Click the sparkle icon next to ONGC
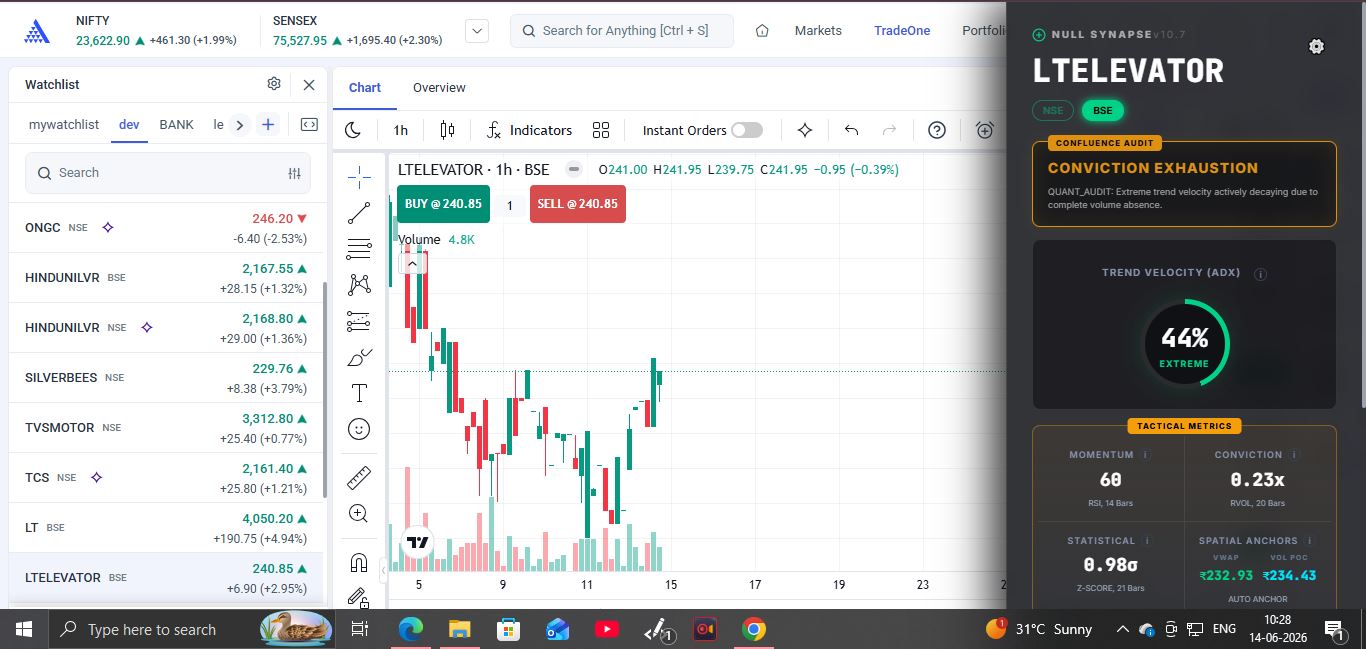The image size is (1366, 649). [x=108, y=227]
